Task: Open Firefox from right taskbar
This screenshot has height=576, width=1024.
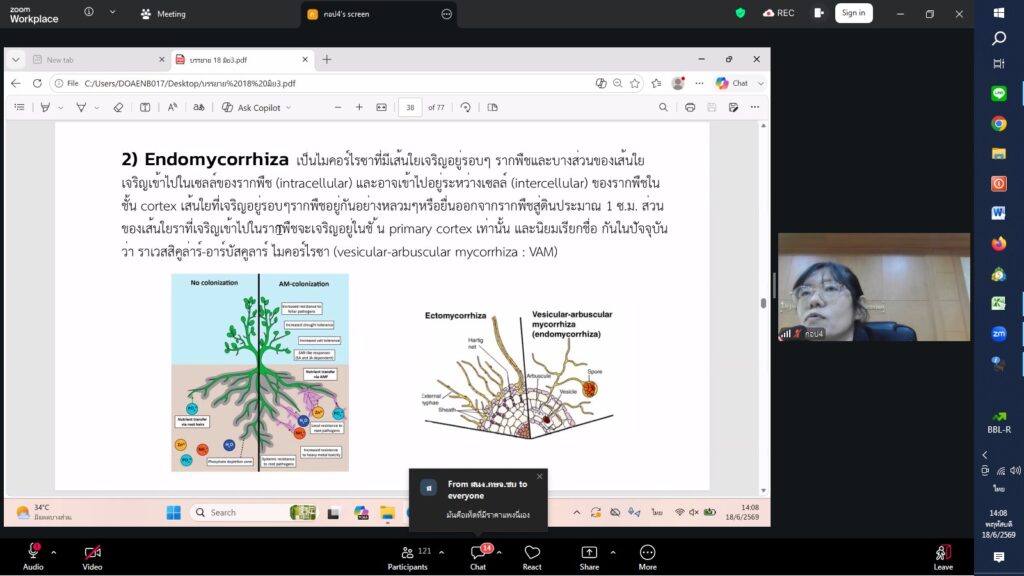Action: (999, 244)
